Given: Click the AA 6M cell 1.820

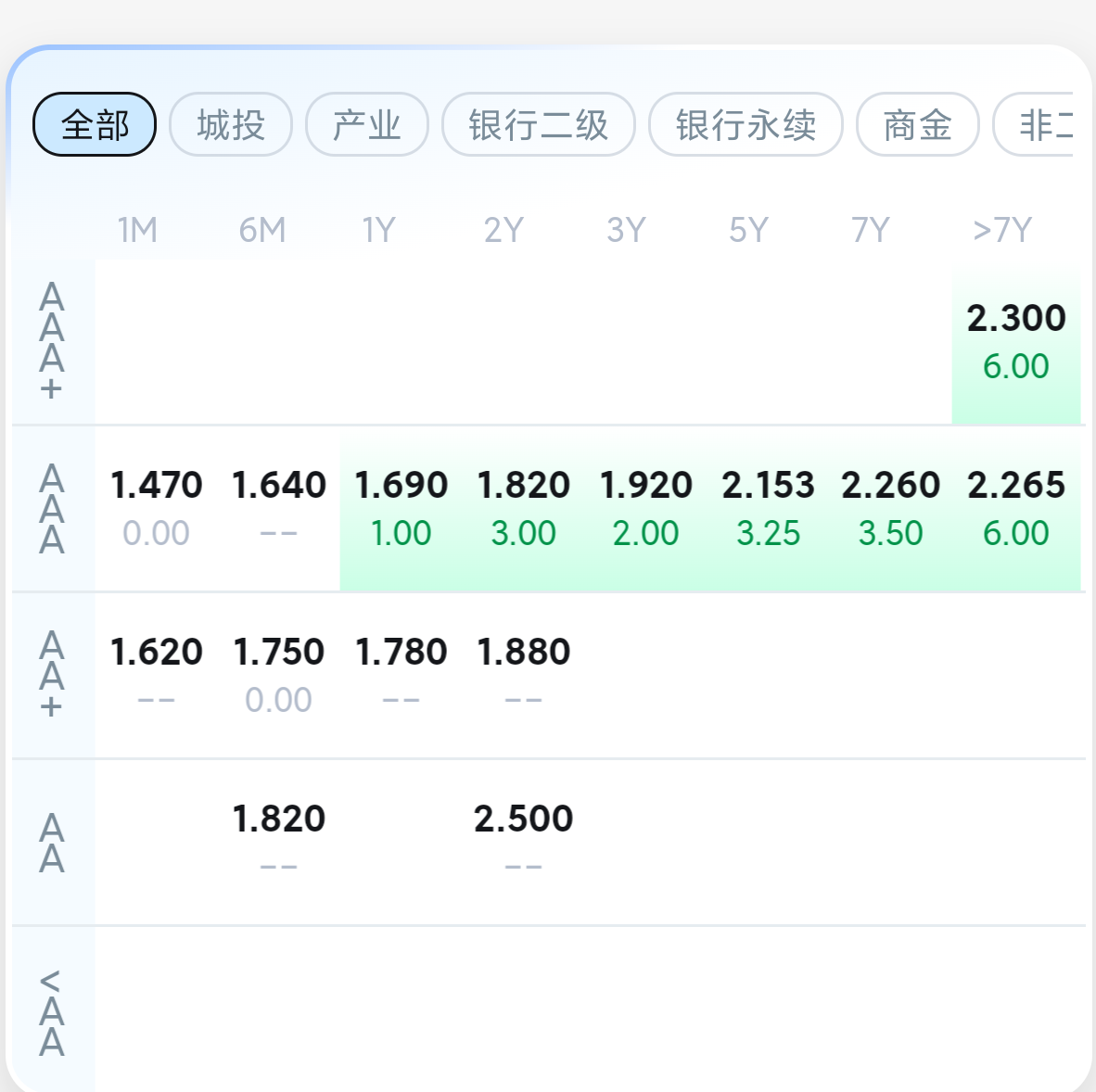Looking at the screenshot, I should (x=278, y=842).
